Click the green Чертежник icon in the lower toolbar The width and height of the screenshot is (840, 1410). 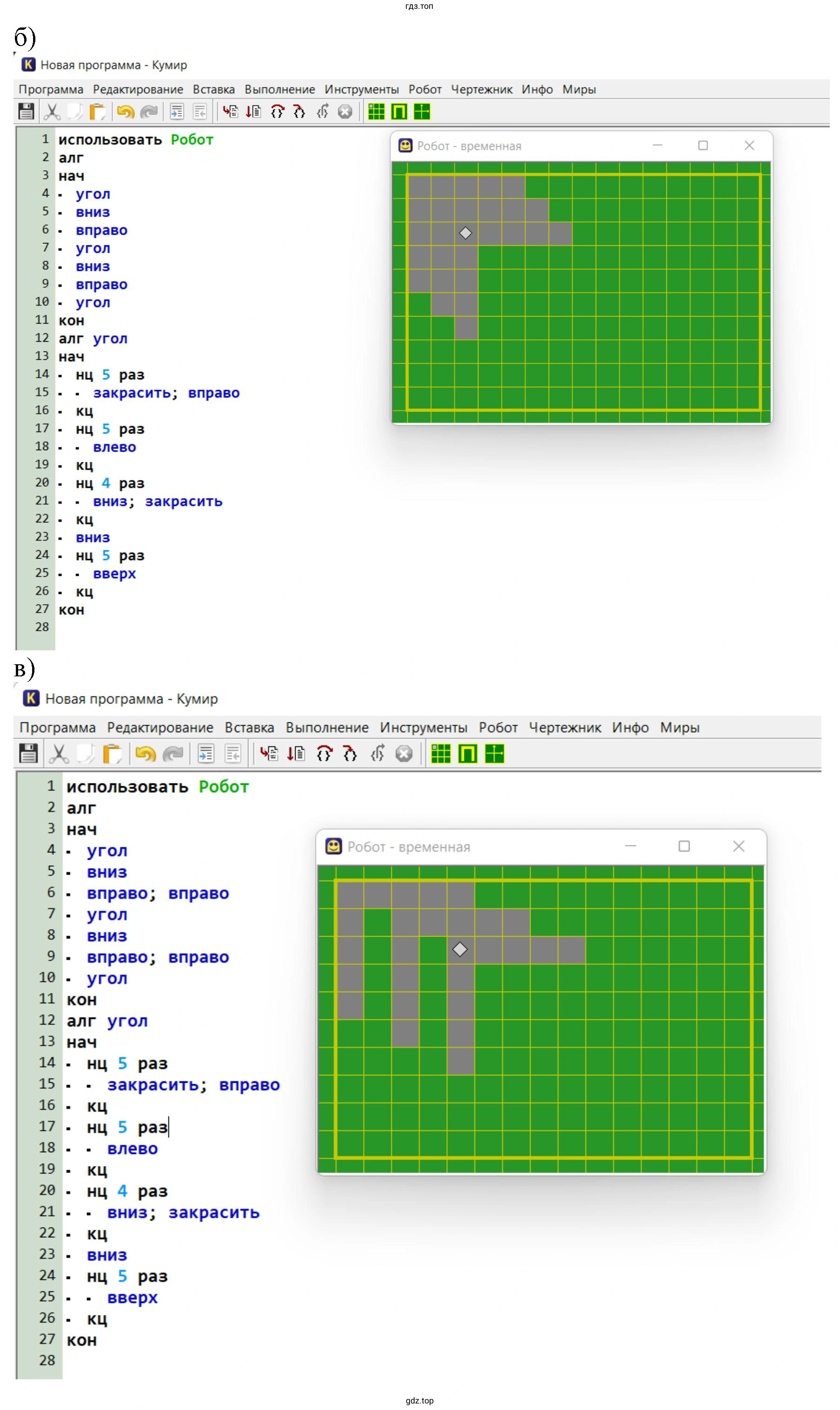494,754
